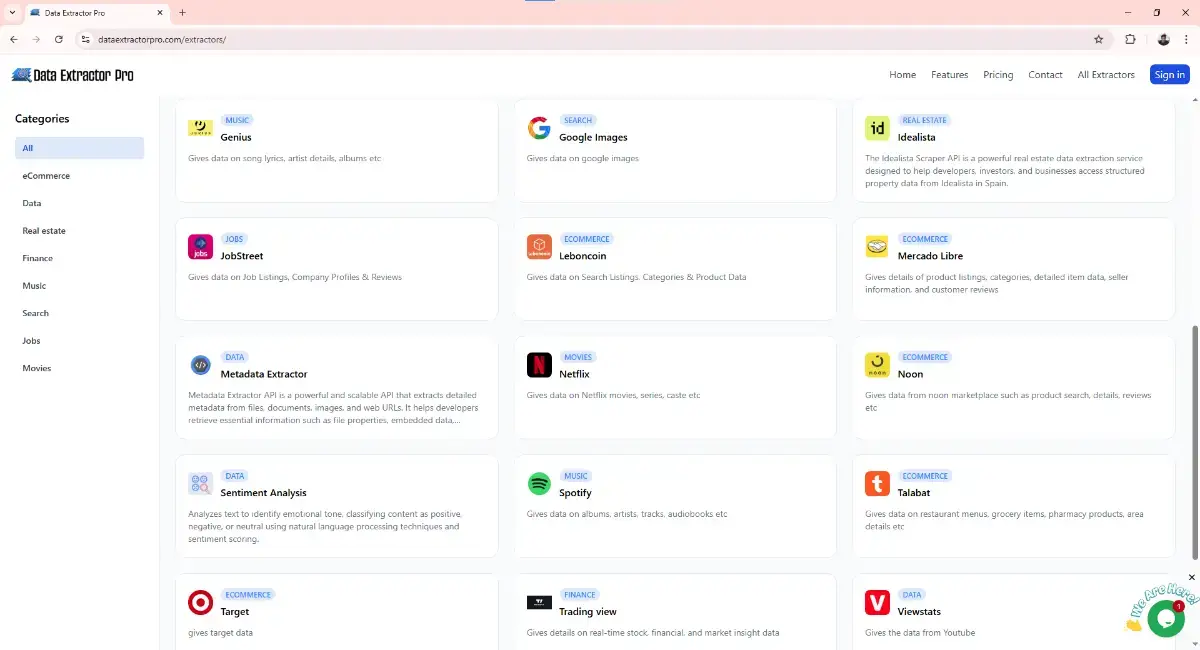The width and height of the screenshot is (1200, 650).
Task: Click the Noon logo icon
Action: click(x=877, y=365)
